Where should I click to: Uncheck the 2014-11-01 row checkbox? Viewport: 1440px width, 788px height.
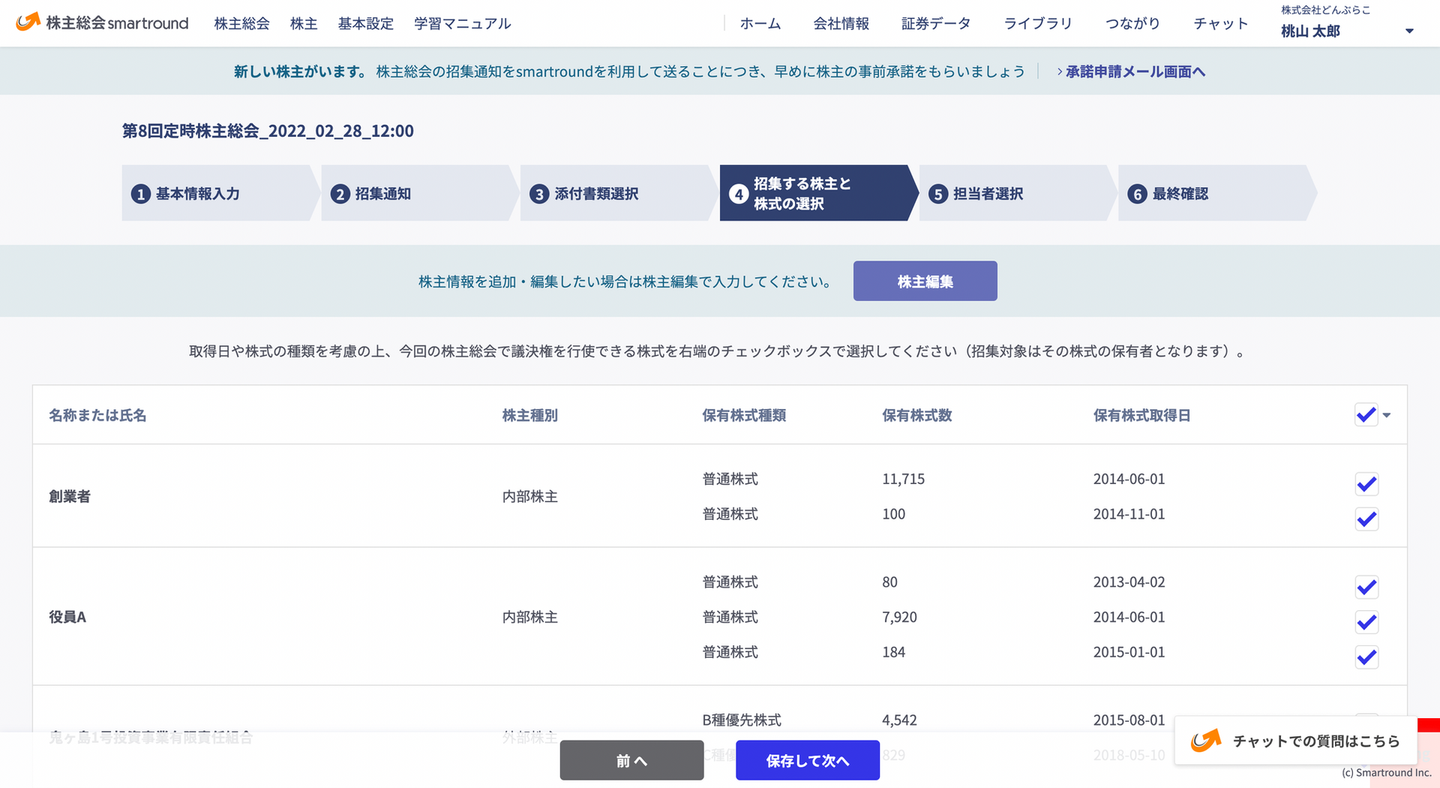(1366, 519)
